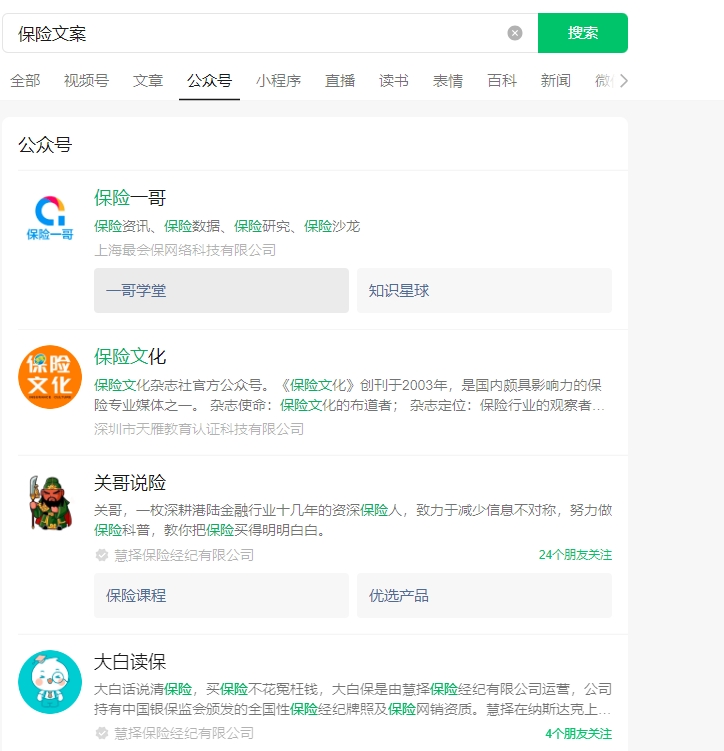Switch to the 视频号 tab

pos(86,80)
